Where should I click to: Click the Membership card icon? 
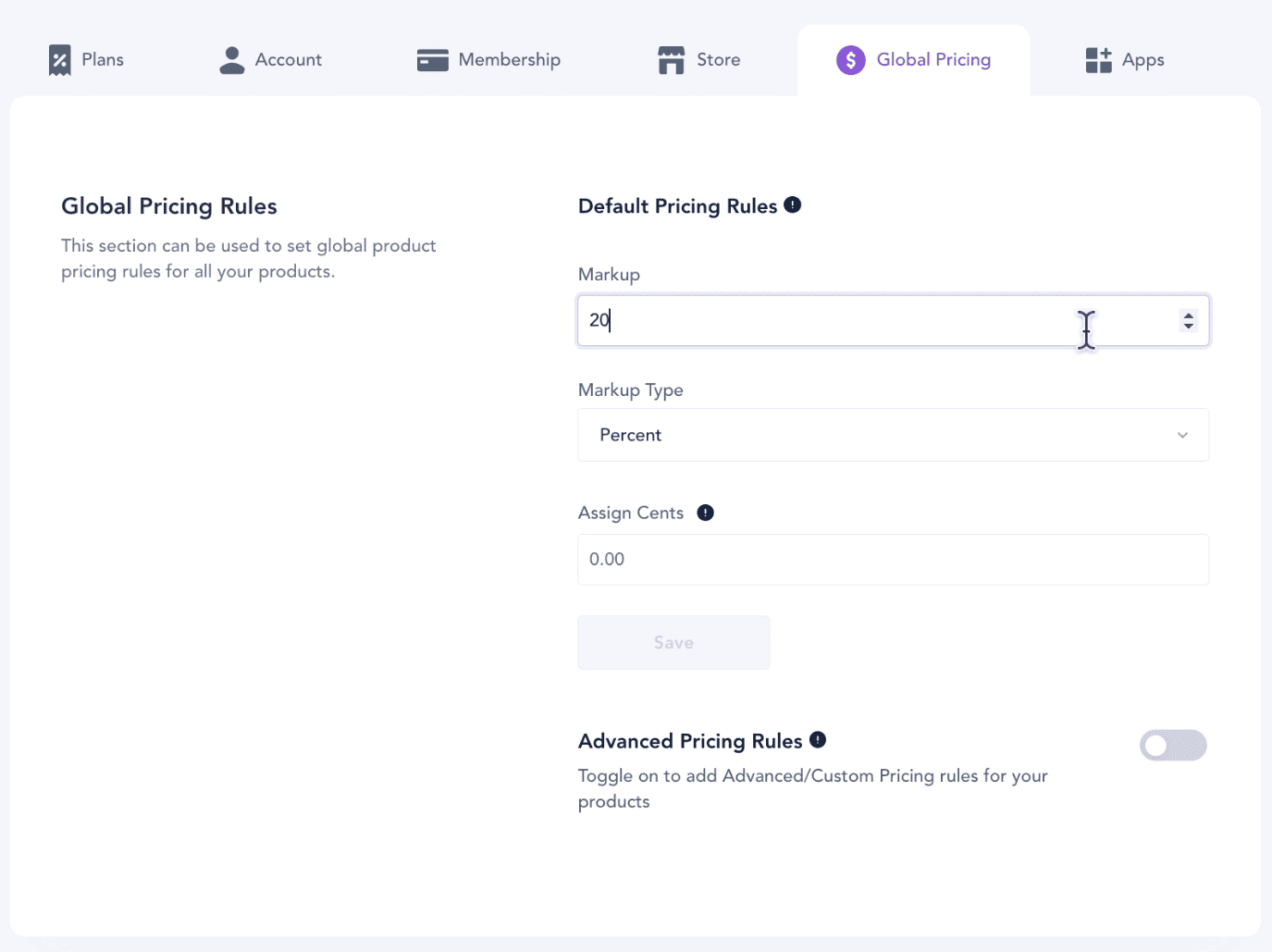pos(432,60)
